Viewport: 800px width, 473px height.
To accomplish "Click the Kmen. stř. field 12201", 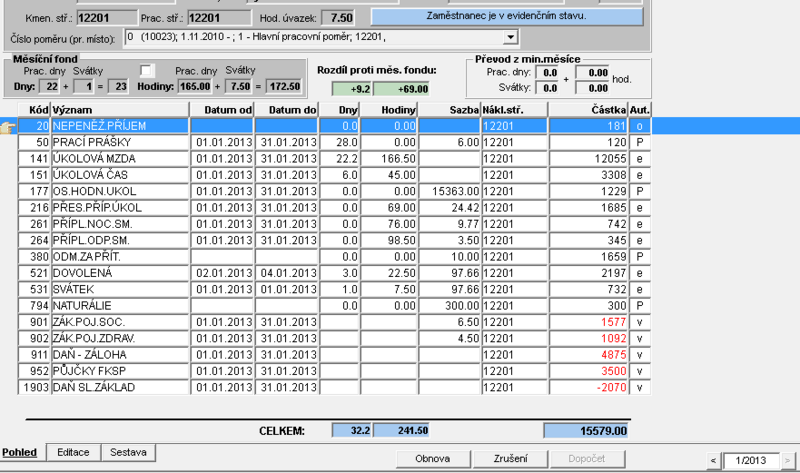I will (107, 18).
